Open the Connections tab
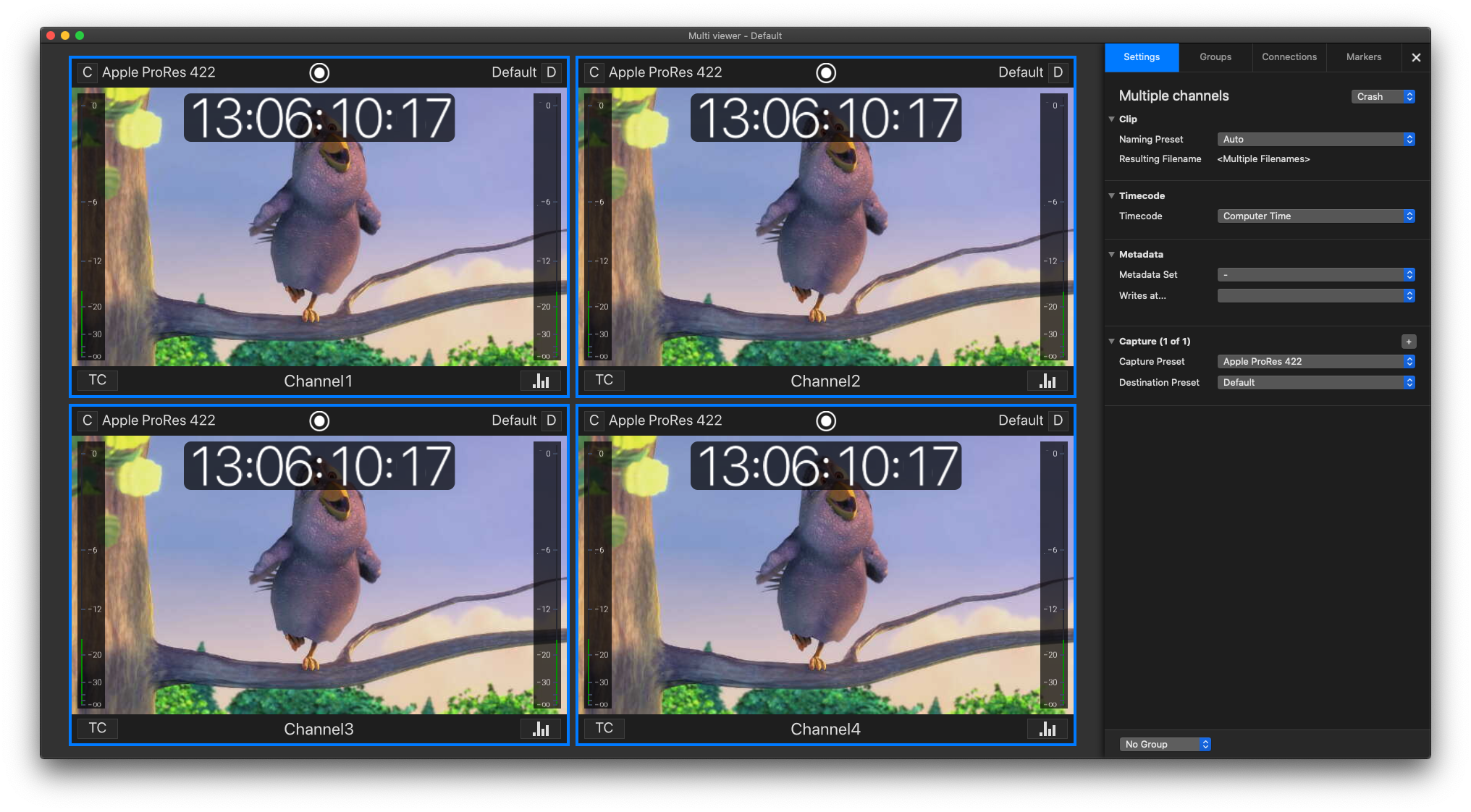The image size is (1471, 812). point(1289,57)
